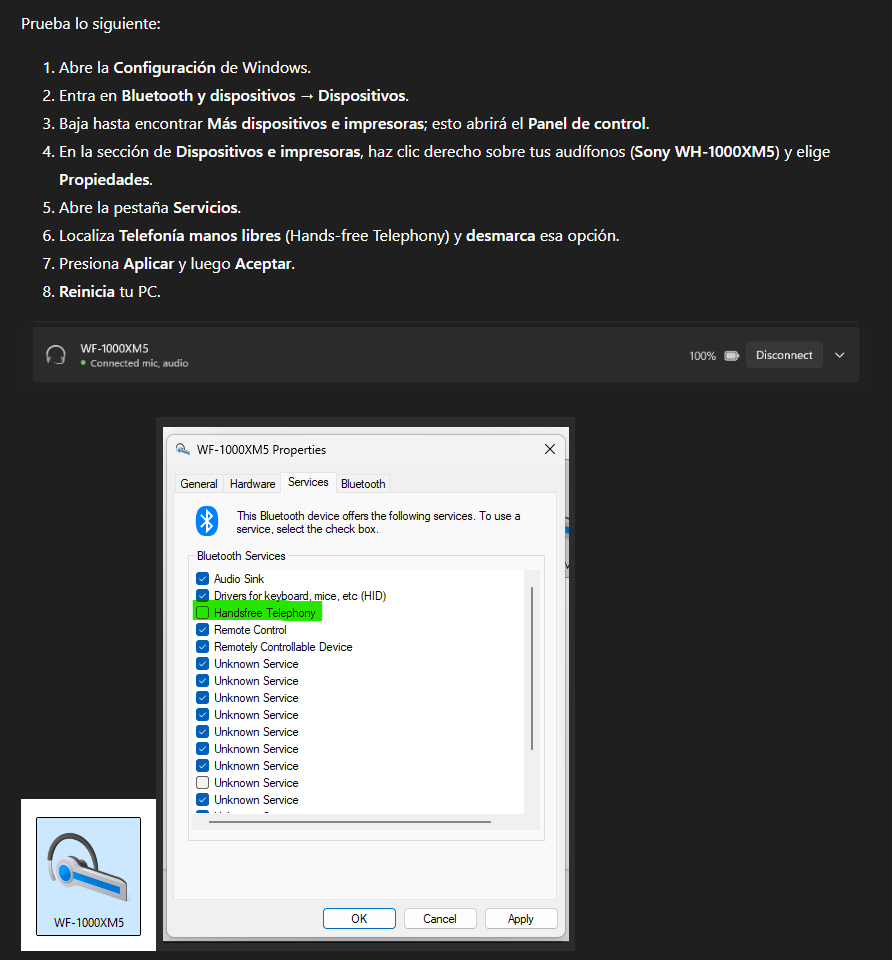This screenshot has width=892, height=960.
Task: Click the headset icon in Properties title bar
Action: [x=182, y=449]
